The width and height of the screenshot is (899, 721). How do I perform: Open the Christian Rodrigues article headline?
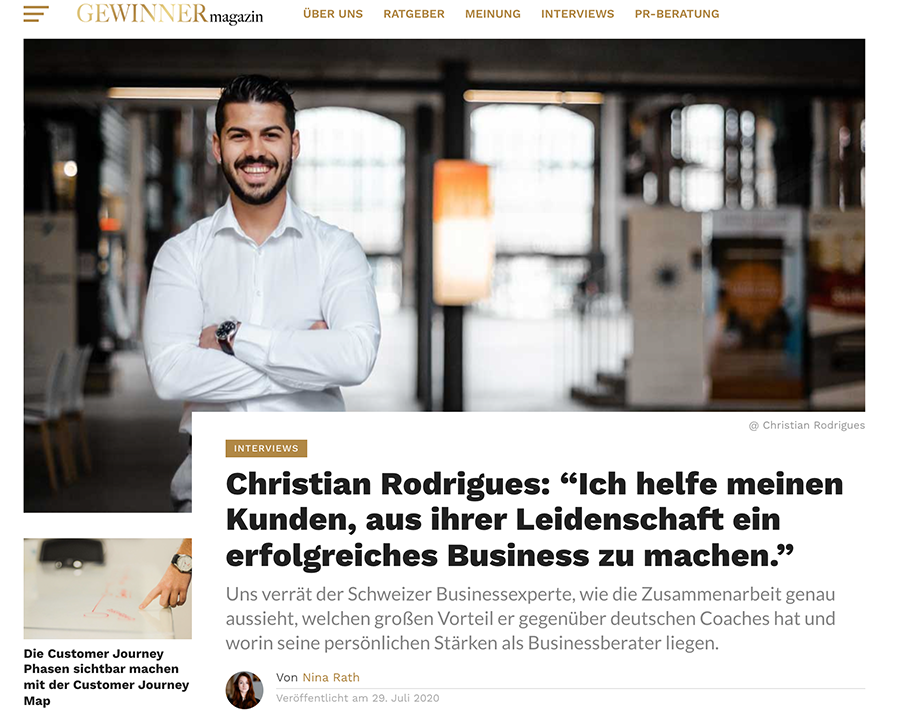(534, 520)
